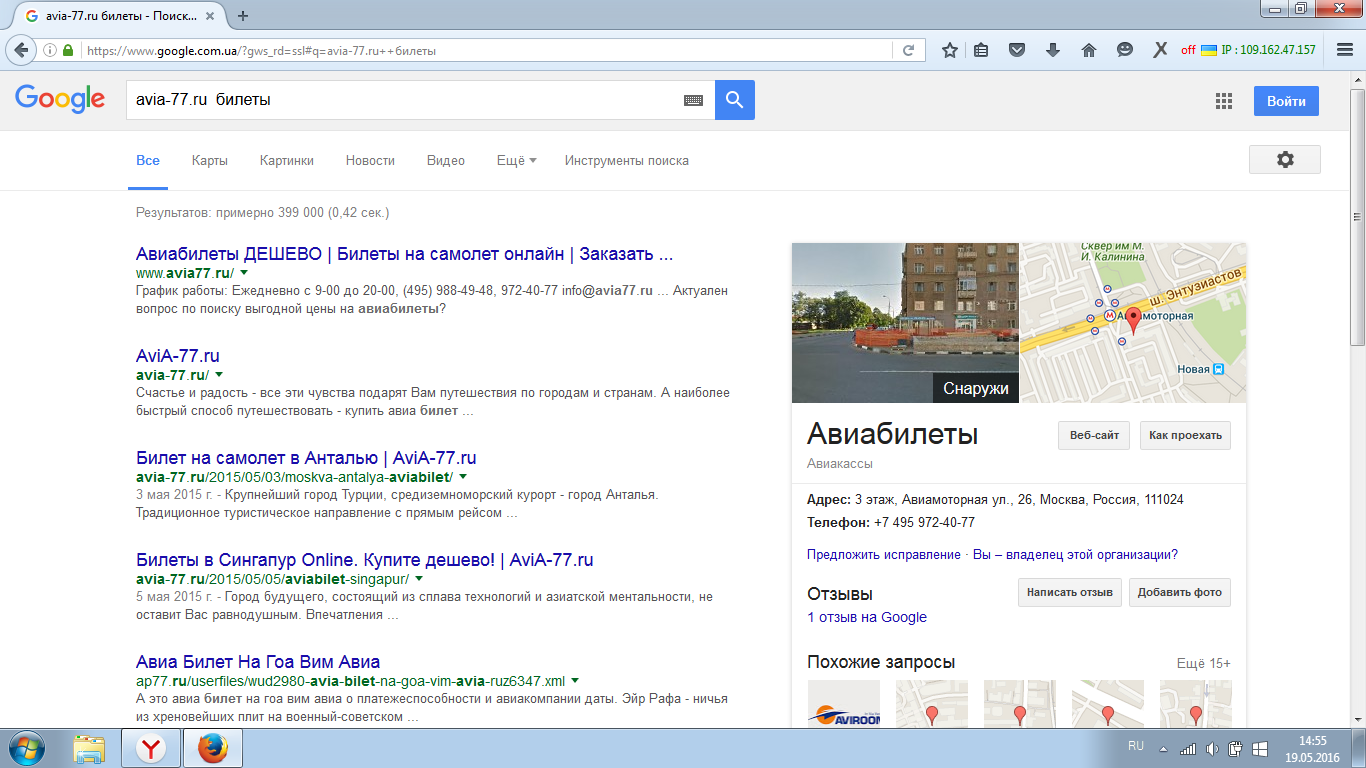The width and height of the screenshot is (1366, 768).
Task: Switch to the Карты tab
Action: 210,160
